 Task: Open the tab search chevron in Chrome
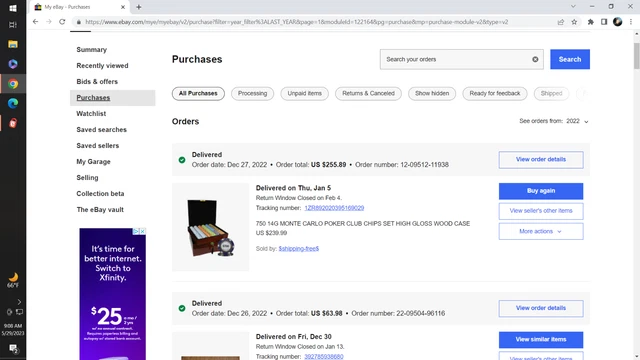(573, 7)
